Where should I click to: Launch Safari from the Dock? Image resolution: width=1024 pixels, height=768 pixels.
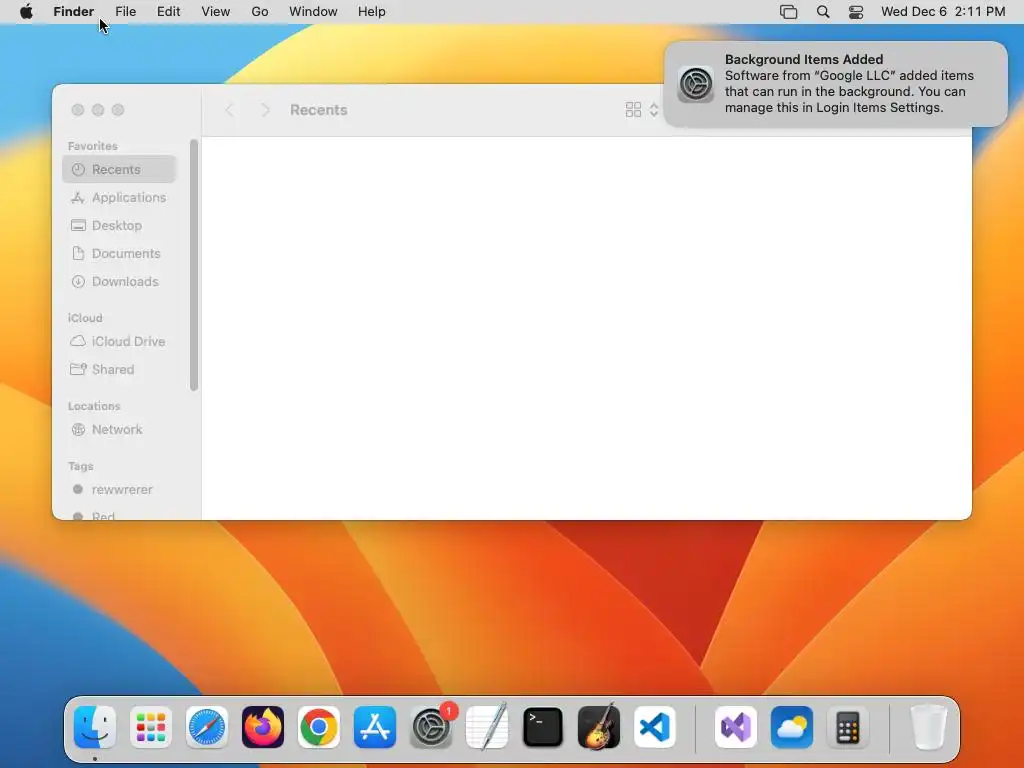coord(207,727)
